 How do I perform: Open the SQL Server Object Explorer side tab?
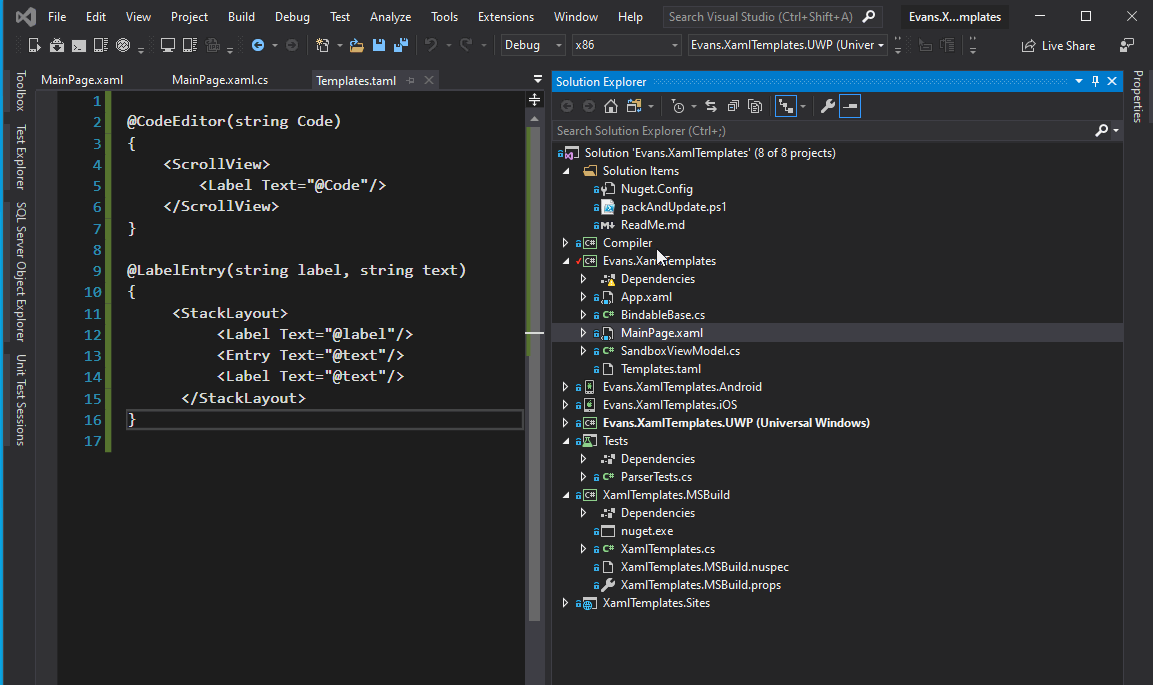21,272
